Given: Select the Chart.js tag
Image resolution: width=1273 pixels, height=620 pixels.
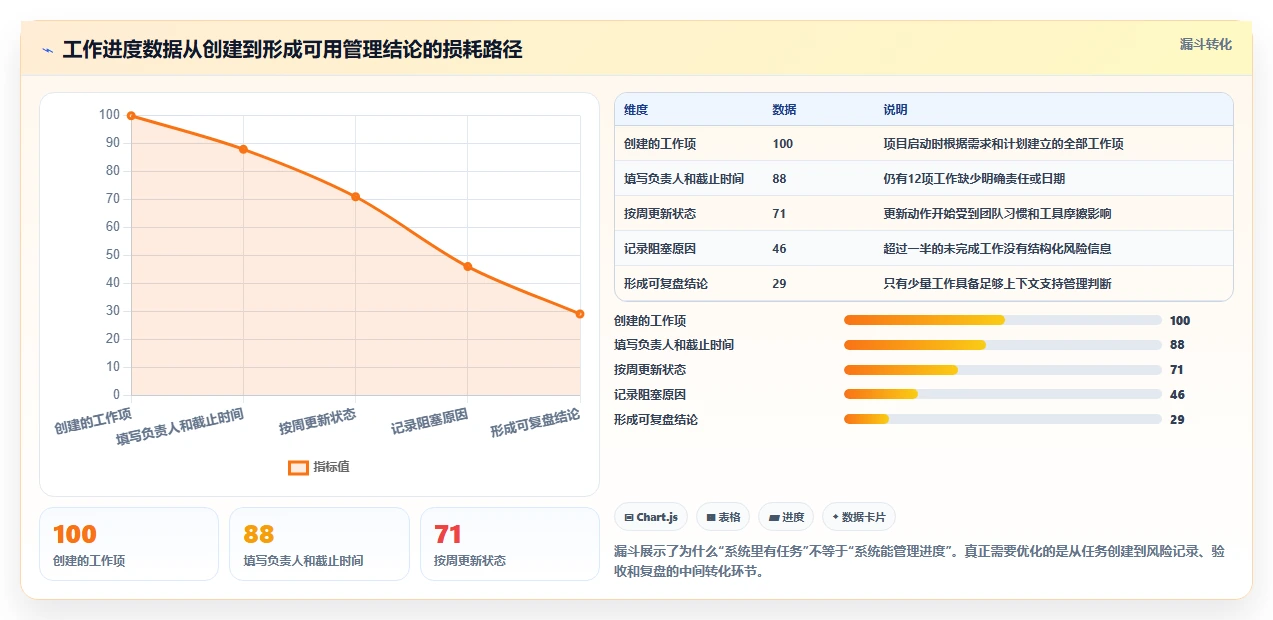Looking at the screenshot, I should (651, 517).
